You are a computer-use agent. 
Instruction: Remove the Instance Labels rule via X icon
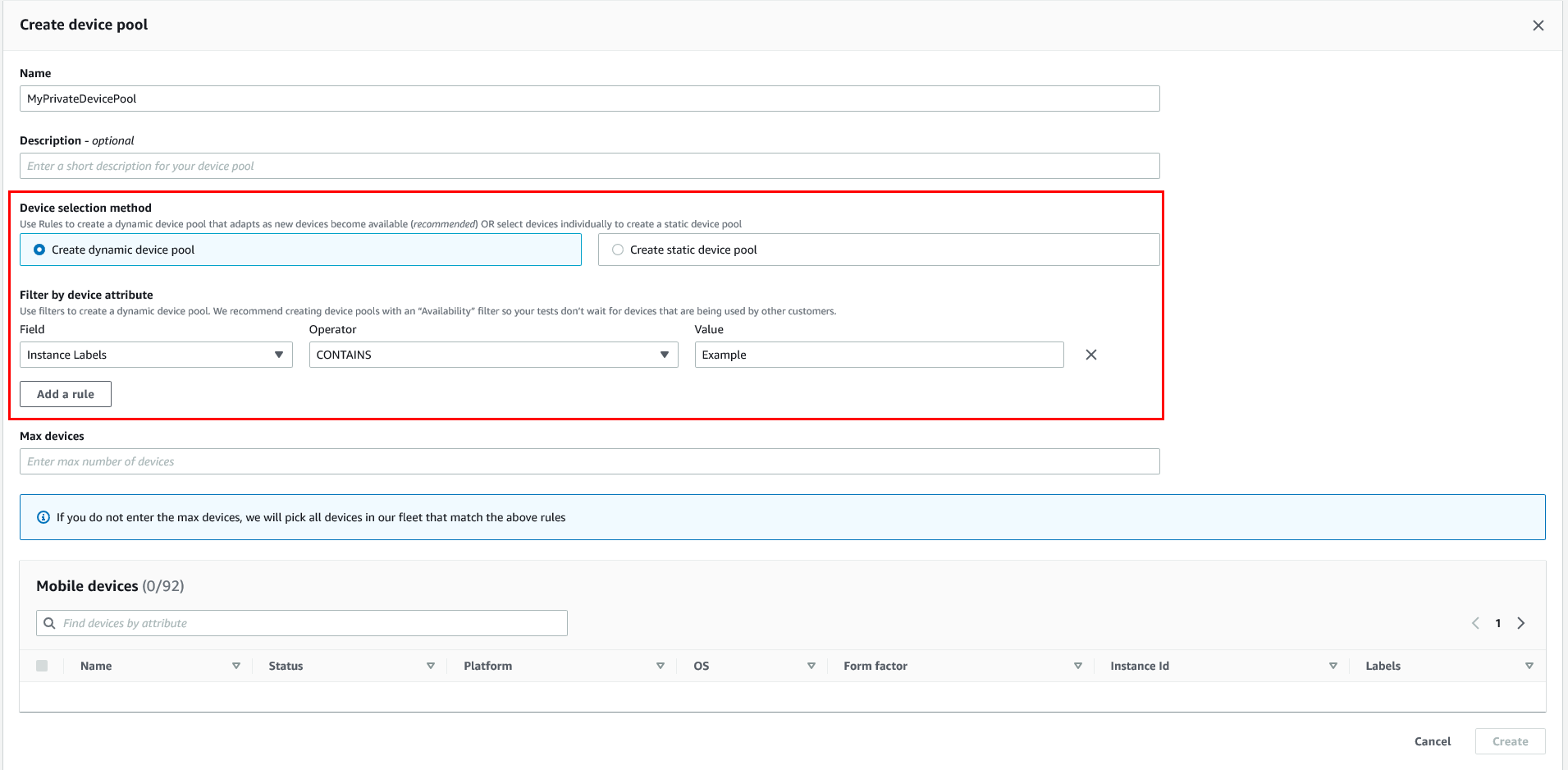click(x=1090, y=355)
